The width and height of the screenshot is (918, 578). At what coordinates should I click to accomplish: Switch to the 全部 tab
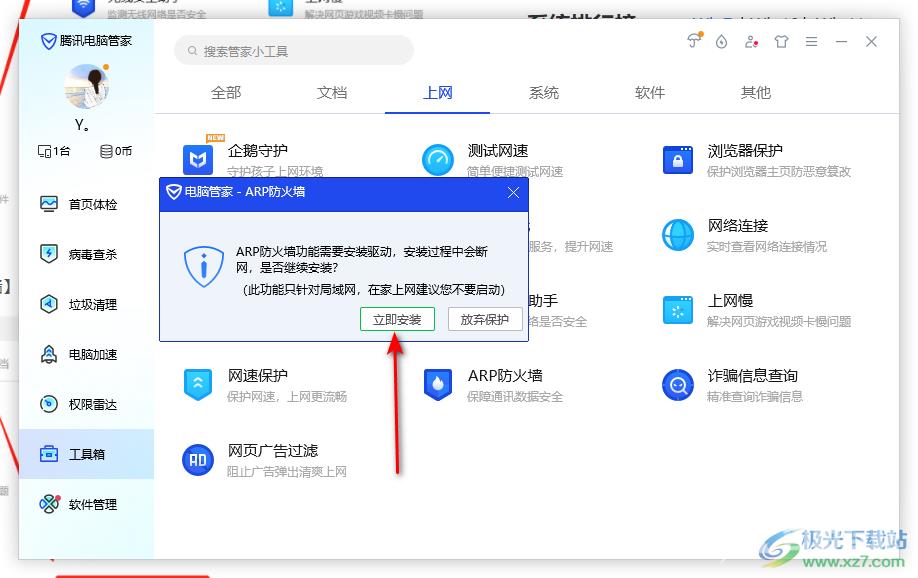226,93
